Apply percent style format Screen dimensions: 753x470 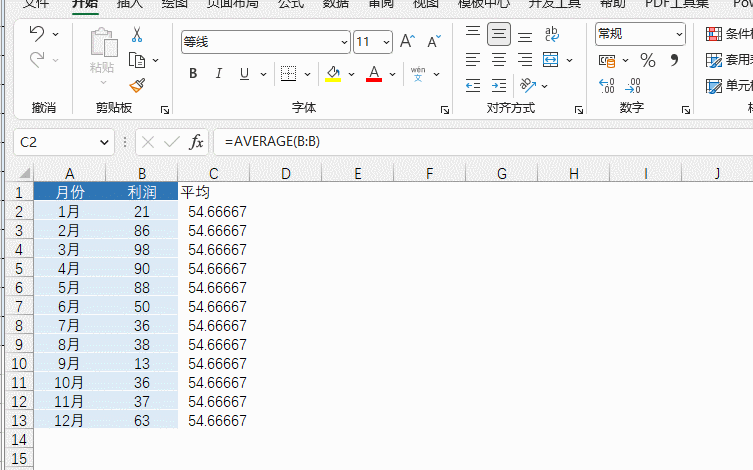(x=648, y=60)
